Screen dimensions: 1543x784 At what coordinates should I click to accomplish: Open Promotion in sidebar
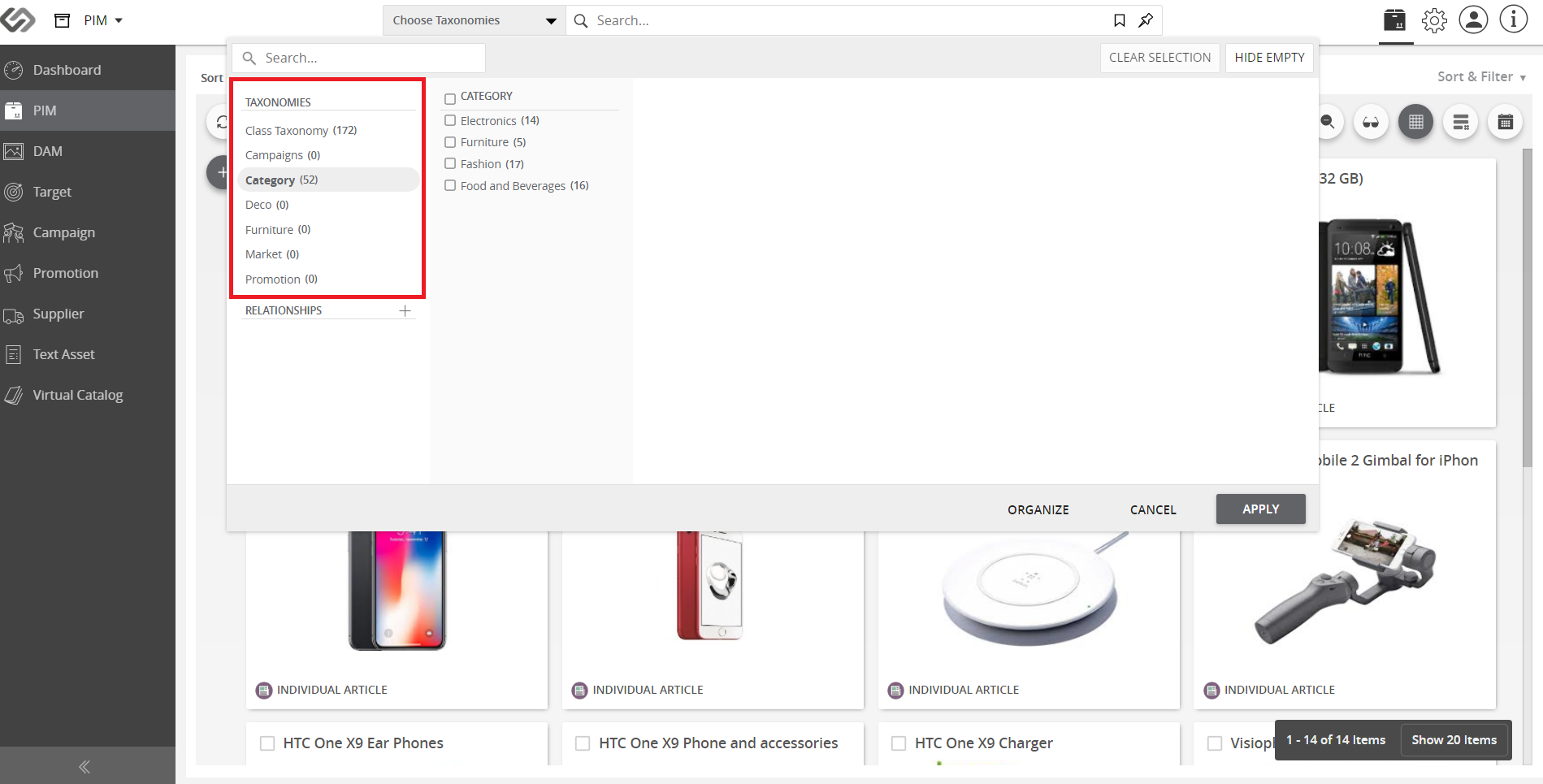[88, 273]
